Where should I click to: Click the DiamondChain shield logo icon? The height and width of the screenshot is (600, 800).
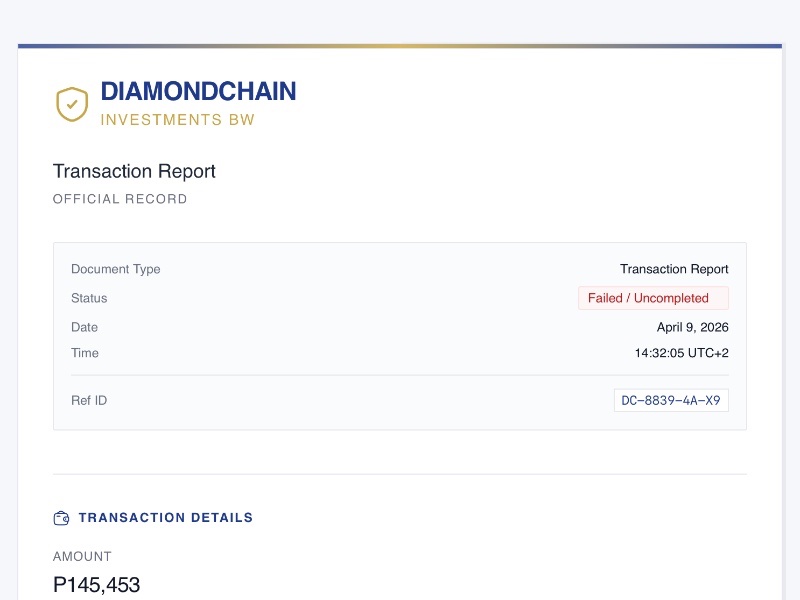(72, 104)
